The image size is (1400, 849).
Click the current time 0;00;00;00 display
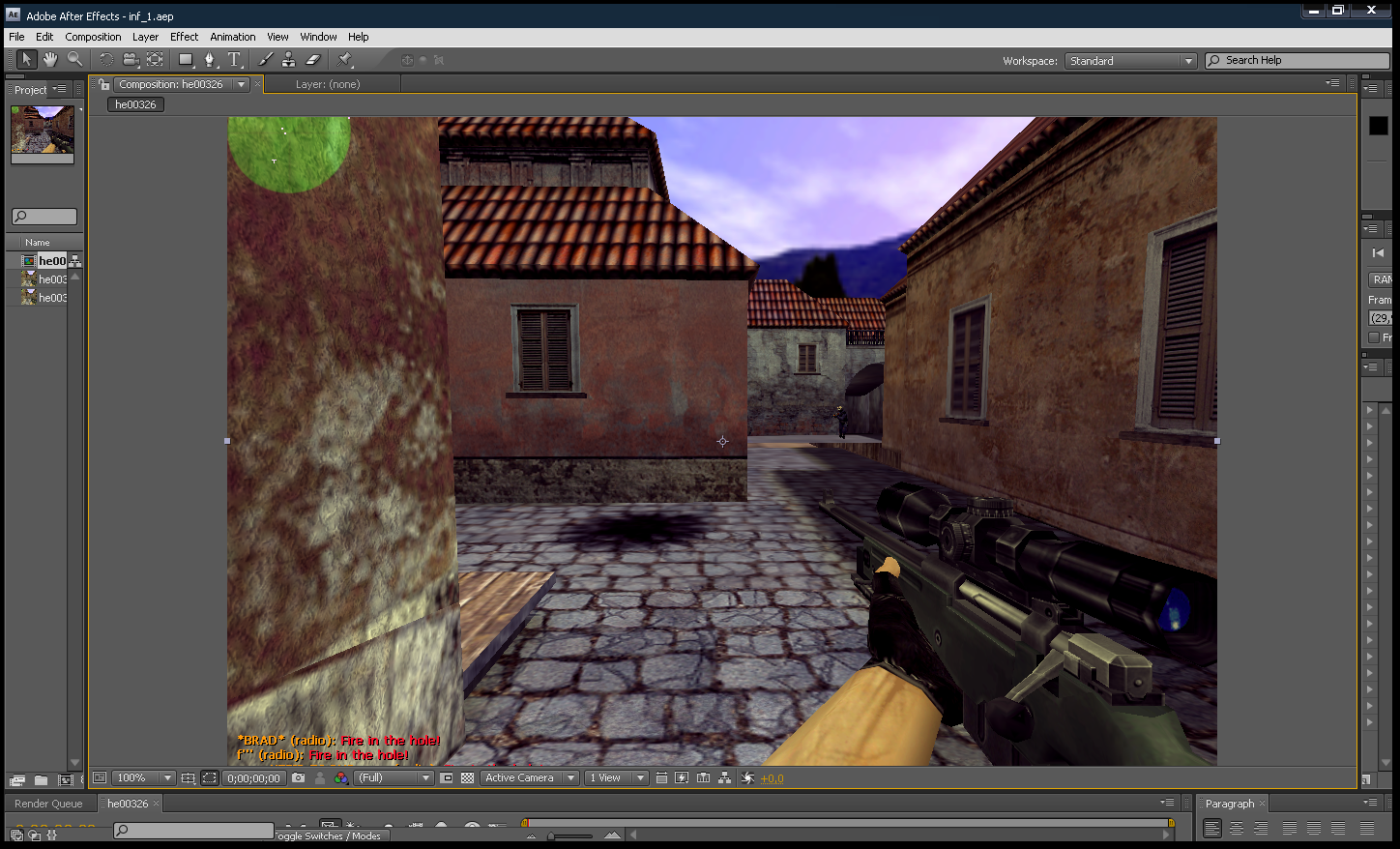[x=253, y=777]
